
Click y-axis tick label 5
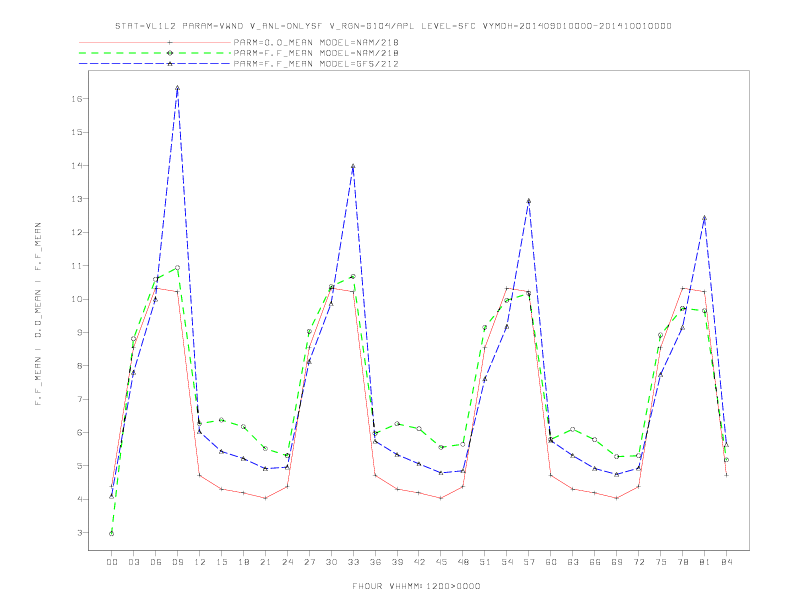tap(79, 466)
